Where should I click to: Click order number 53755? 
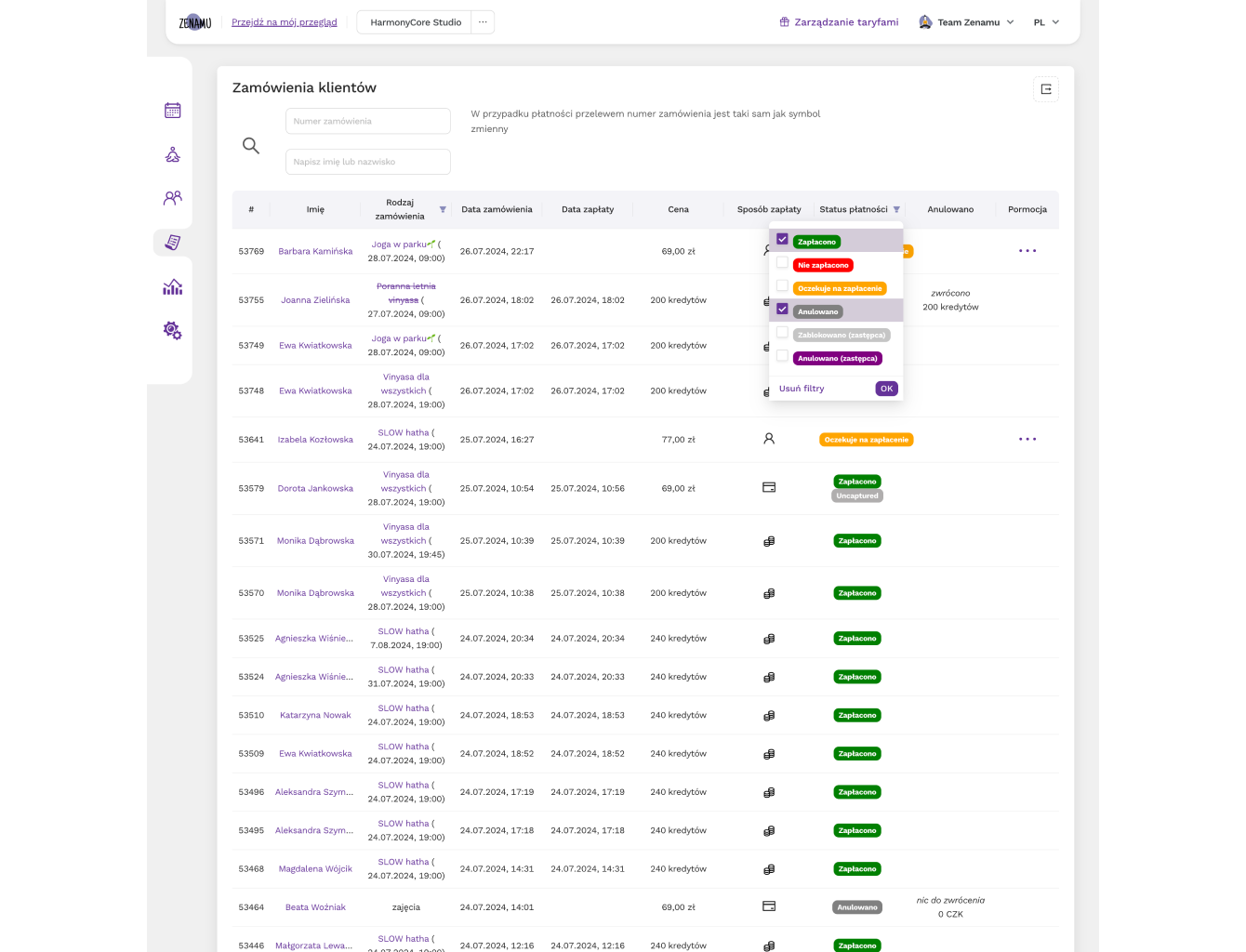251,300
